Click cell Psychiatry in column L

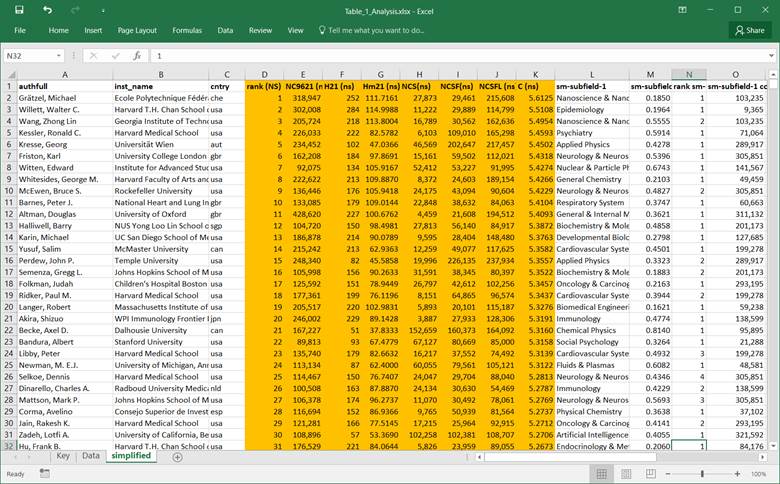pyautogui.click(x=592, y=133)
